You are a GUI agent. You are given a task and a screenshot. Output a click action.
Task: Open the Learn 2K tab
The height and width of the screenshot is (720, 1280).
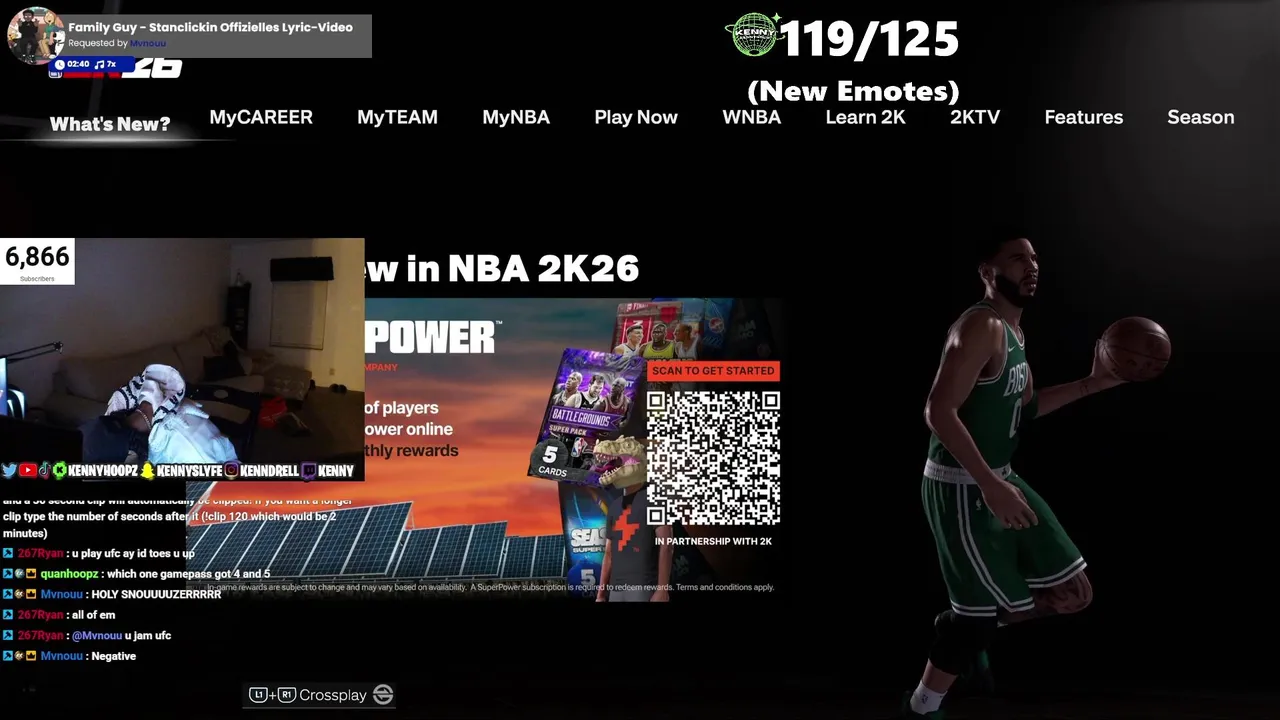(865, 117)
